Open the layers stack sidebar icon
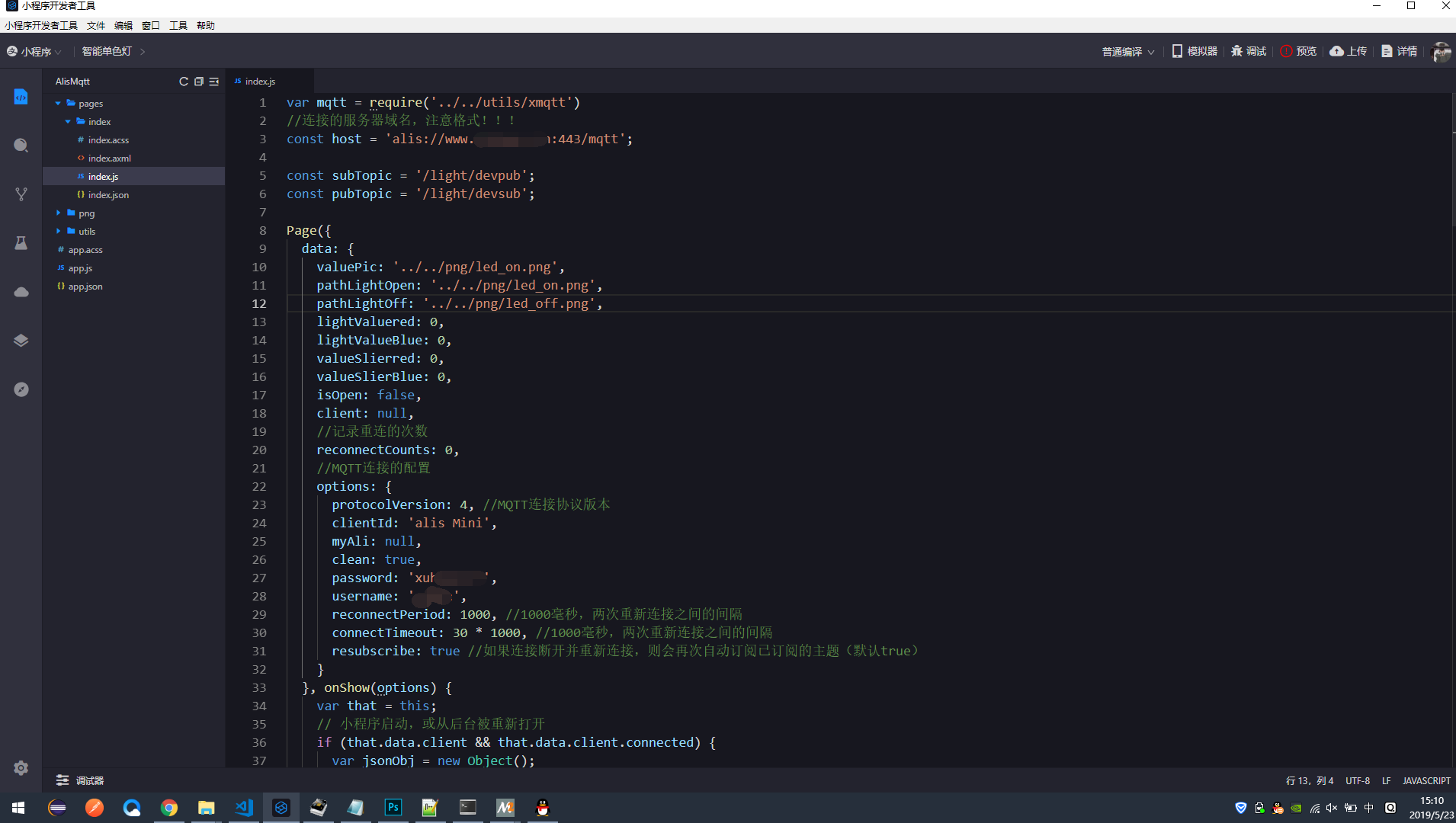Viewport: 1456px width, 823px height. point(21,341)
